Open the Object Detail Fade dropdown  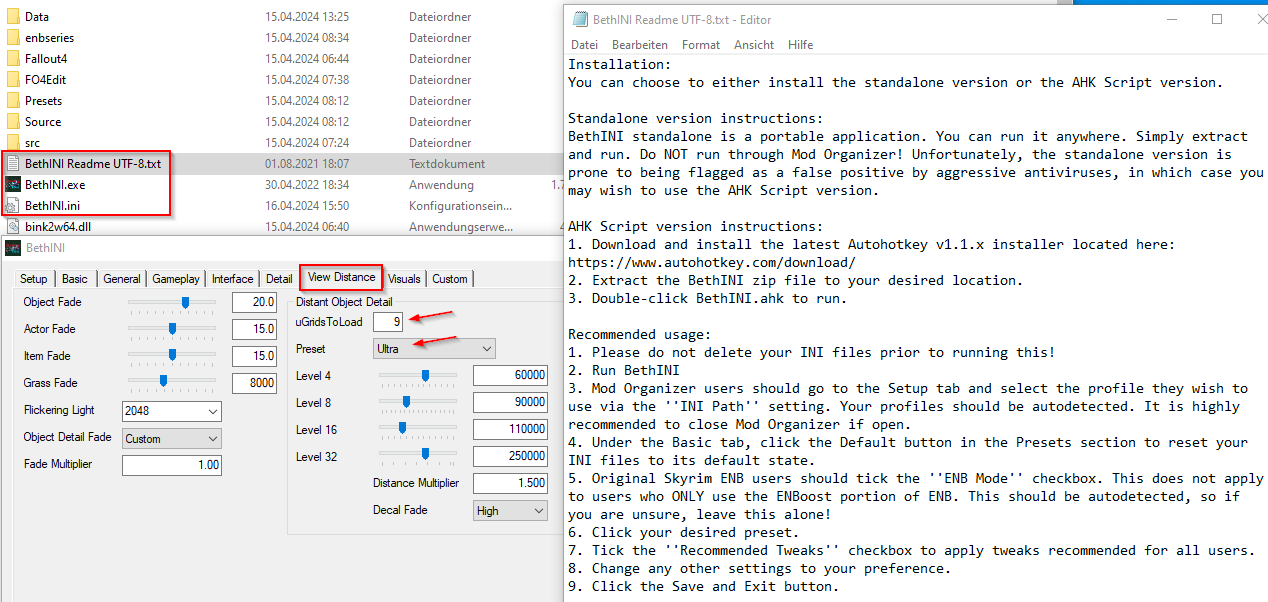coord(172,438)
